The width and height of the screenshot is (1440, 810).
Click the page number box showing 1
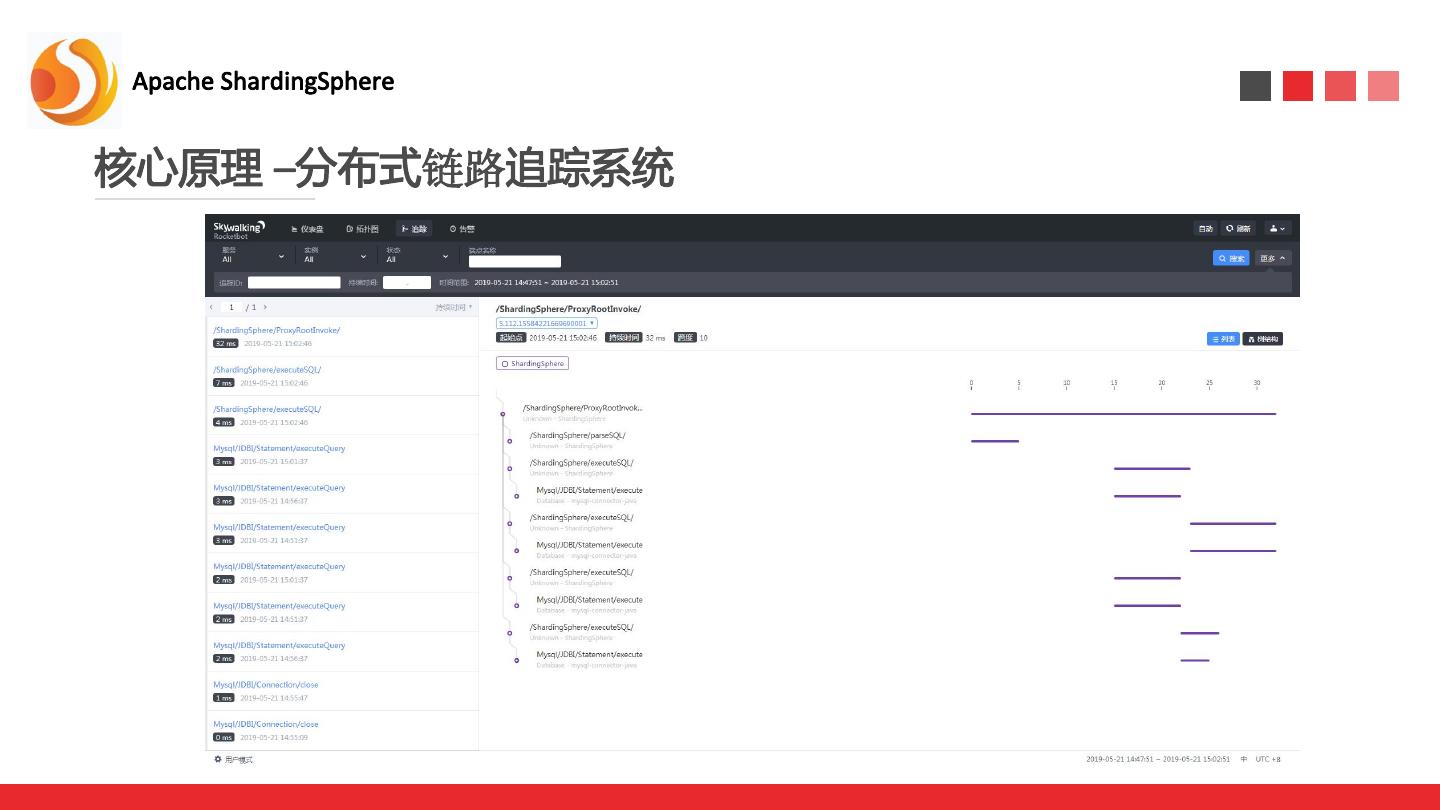(231, 307)
